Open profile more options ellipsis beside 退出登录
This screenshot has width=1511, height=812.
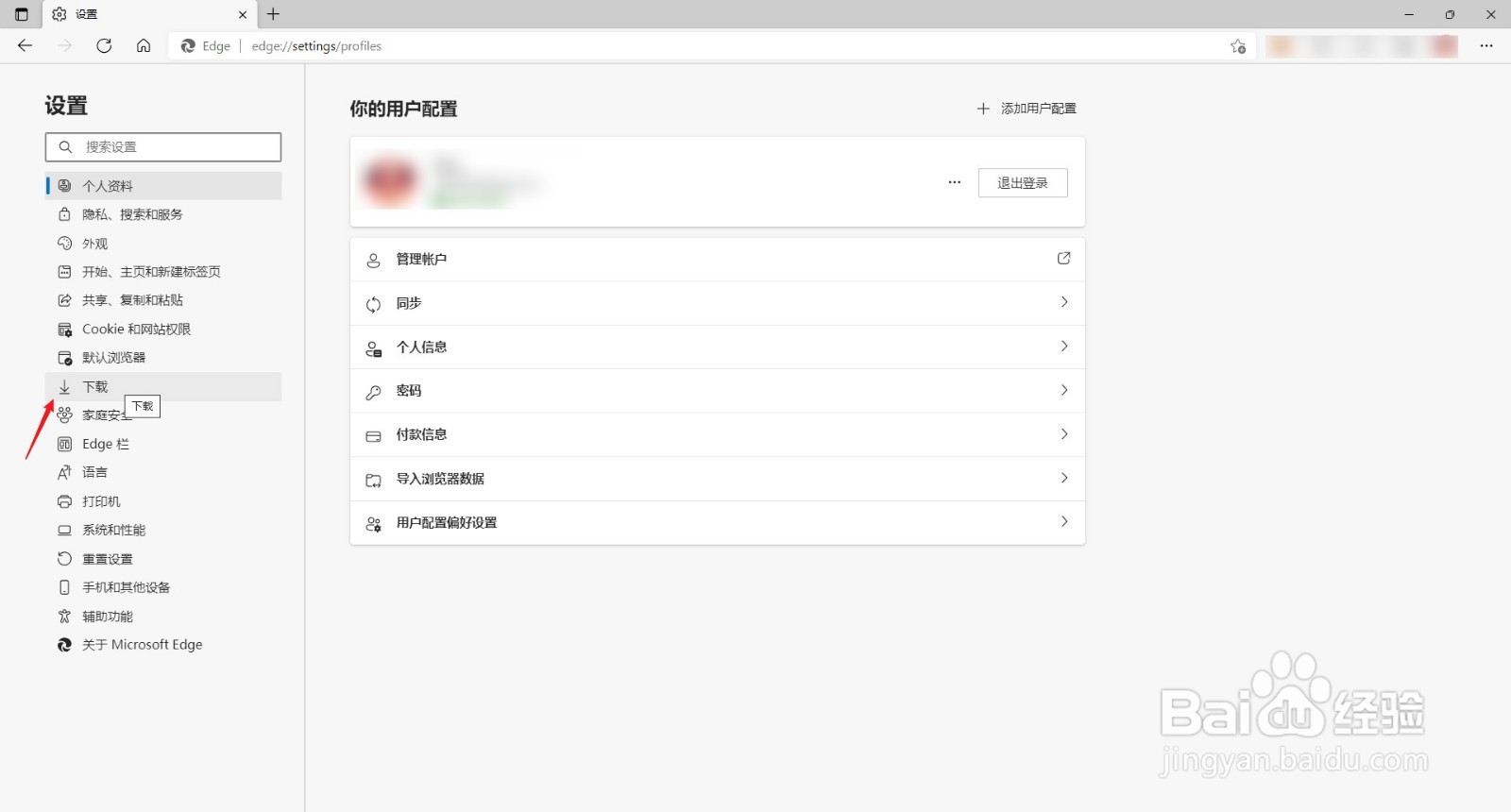[955, 182]
